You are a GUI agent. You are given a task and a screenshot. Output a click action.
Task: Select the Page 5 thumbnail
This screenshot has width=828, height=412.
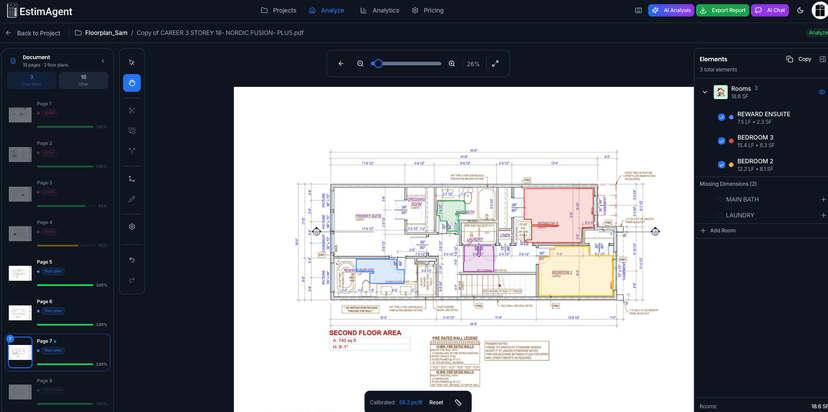(x=20, y=273)
